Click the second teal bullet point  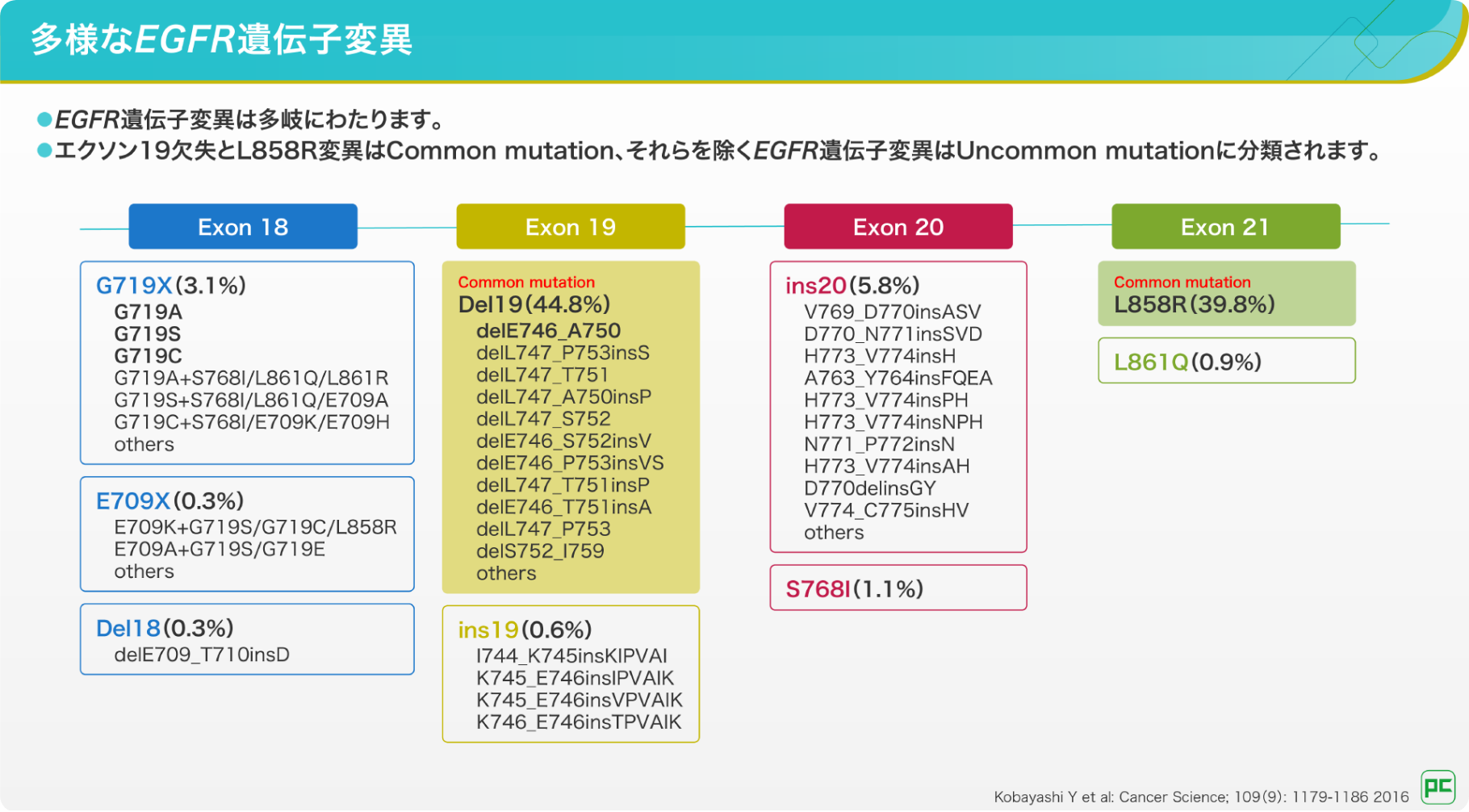point(44,151)
